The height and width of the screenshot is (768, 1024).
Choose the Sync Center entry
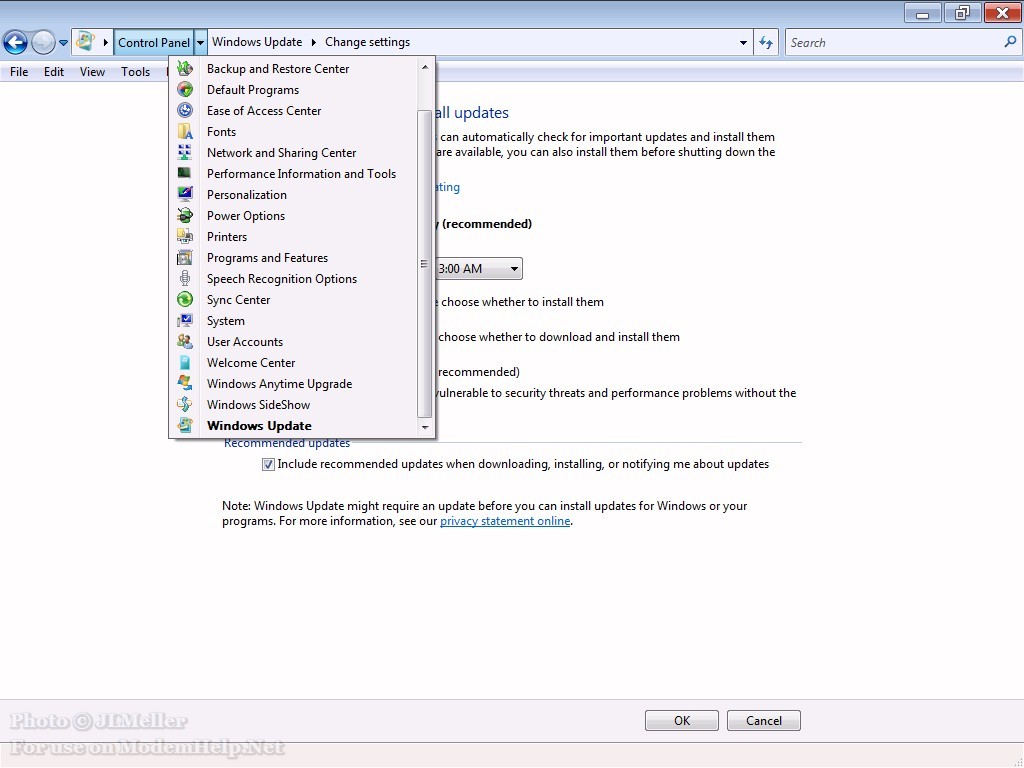(293, 299)
